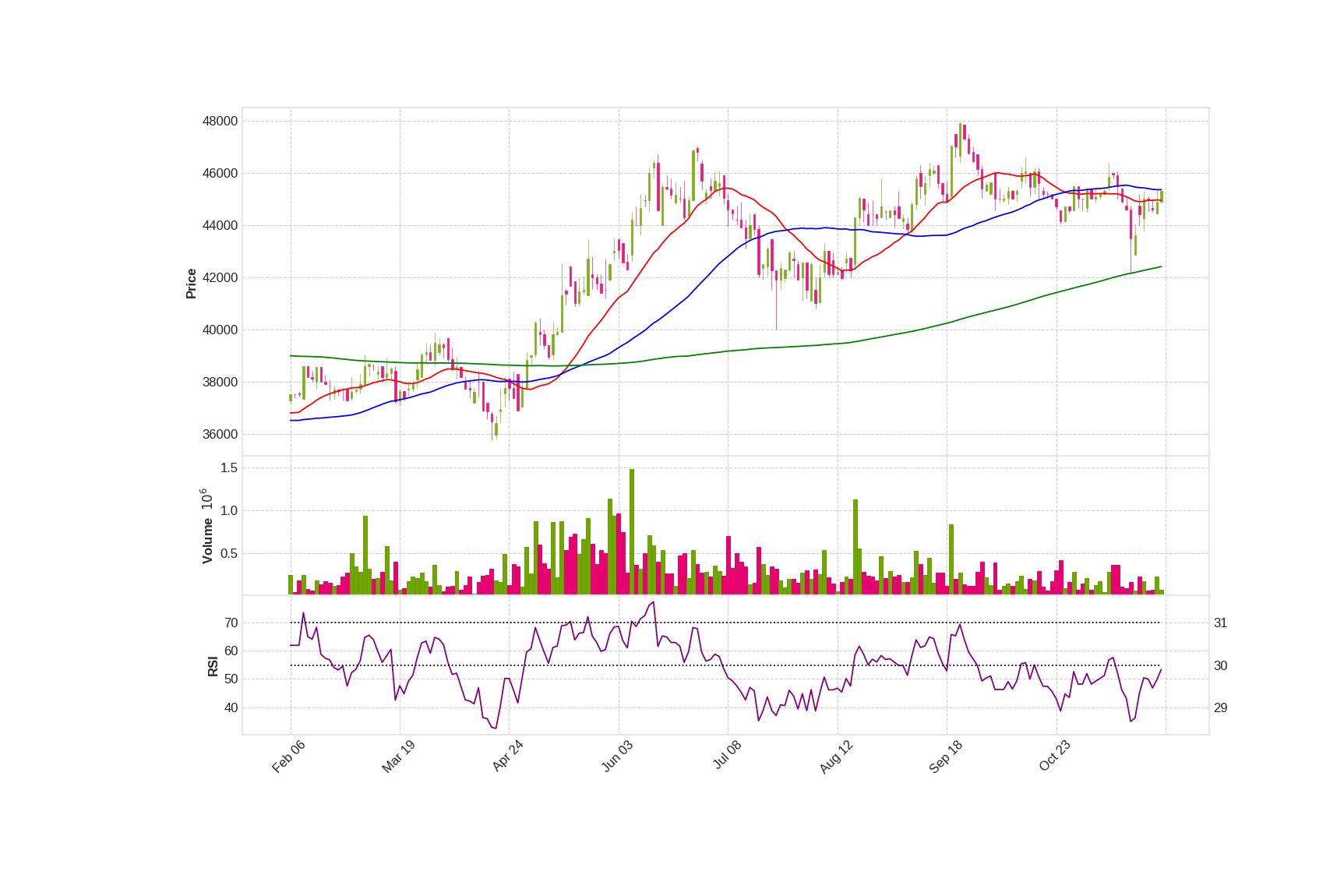Click the Aug 12 date label
1344x896 pixels.
(836, 757)
